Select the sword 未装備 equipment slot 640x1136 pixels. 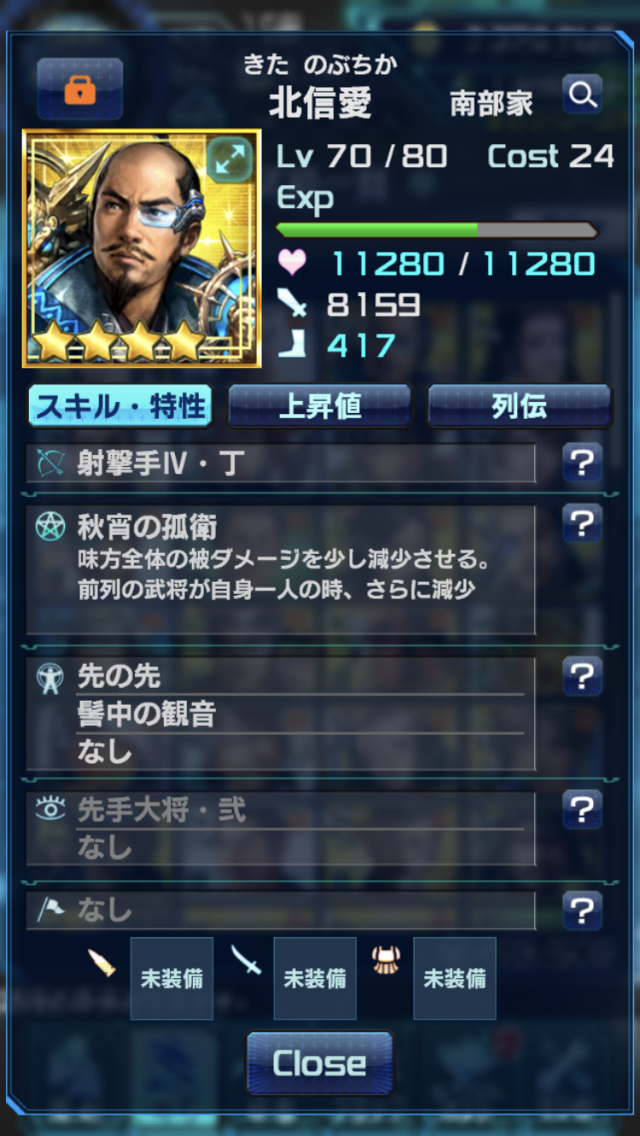[x=315, y=979]
